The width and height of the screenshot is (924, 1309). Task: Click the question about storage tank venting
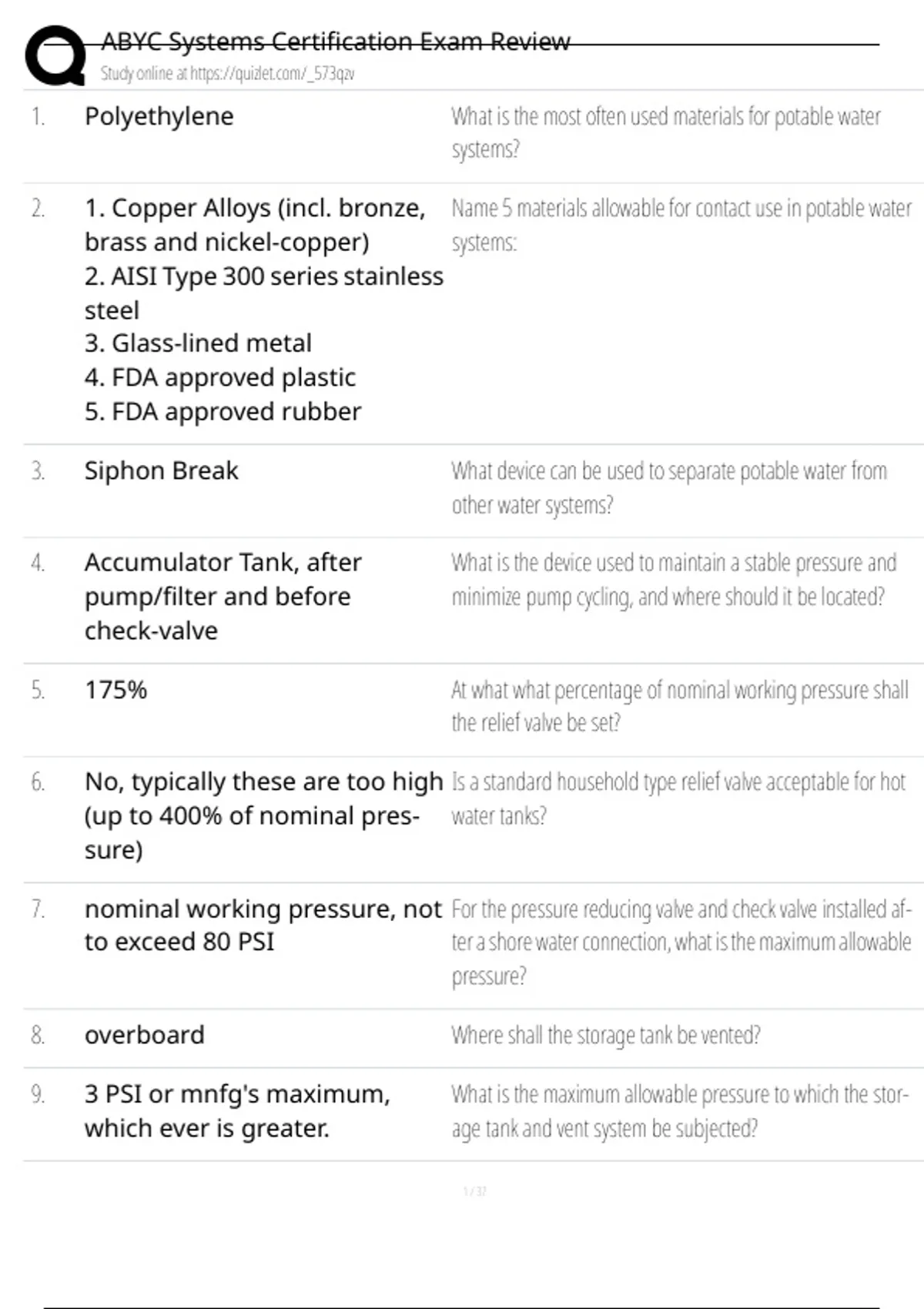click(605, 1035)
